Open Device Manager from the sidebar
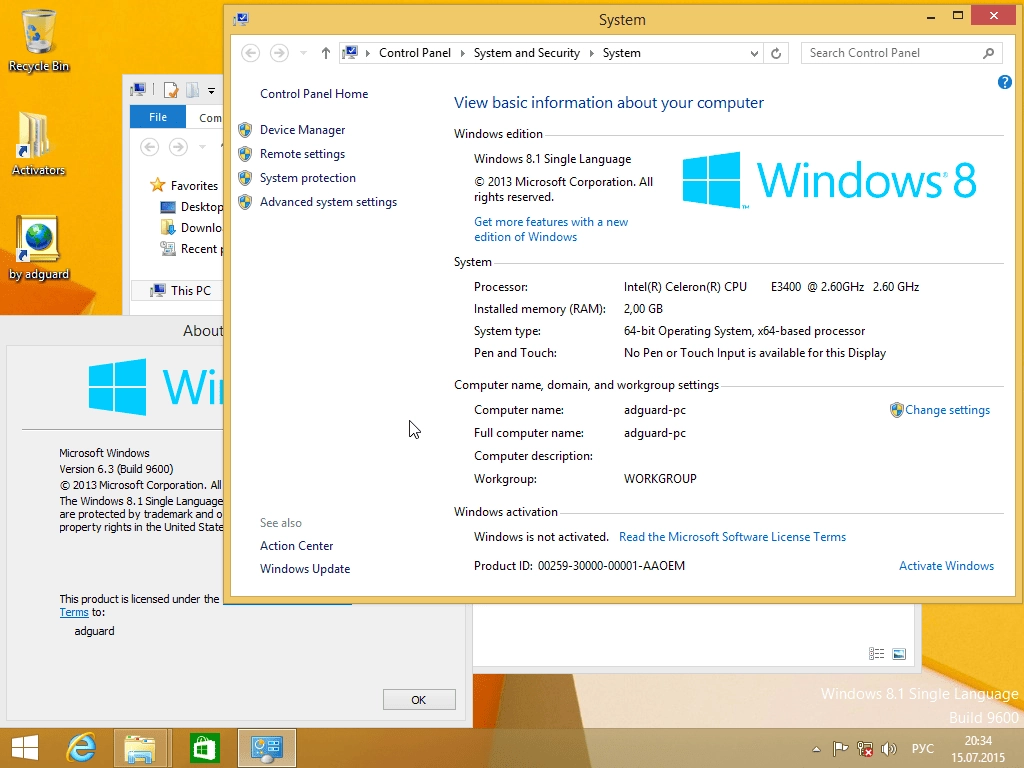This screenshot has width=1024, height=768. (302, 130)
